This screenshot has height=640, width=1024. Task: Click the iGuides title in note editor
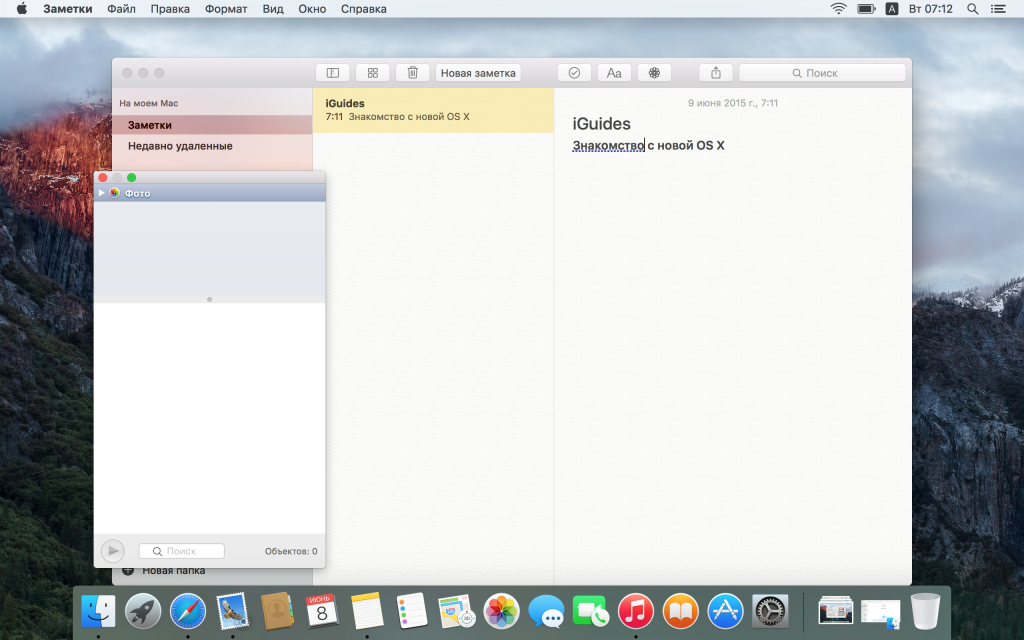point(601,123)
